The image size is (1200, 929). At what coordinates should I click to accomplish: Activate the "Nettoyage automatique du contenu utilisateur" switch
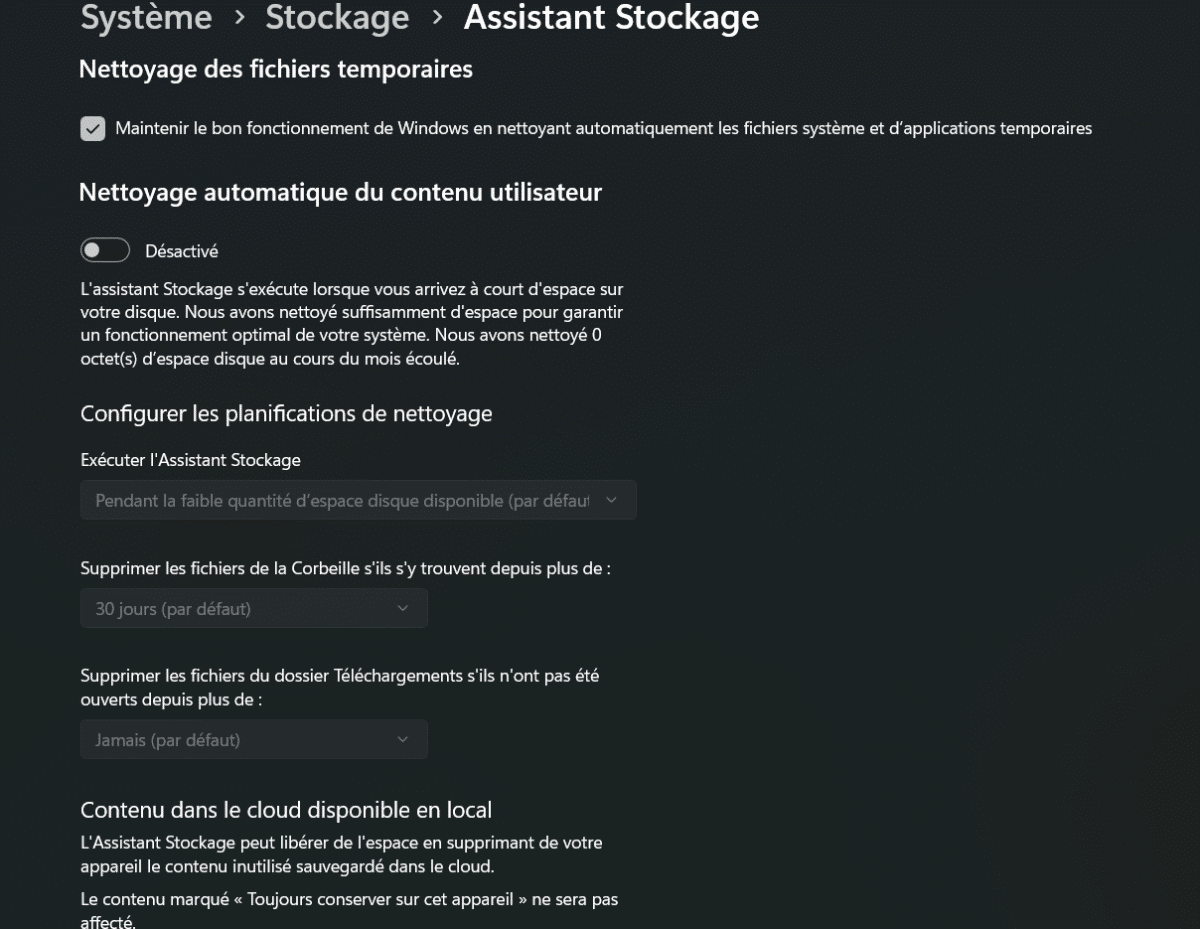pos(105,250)
